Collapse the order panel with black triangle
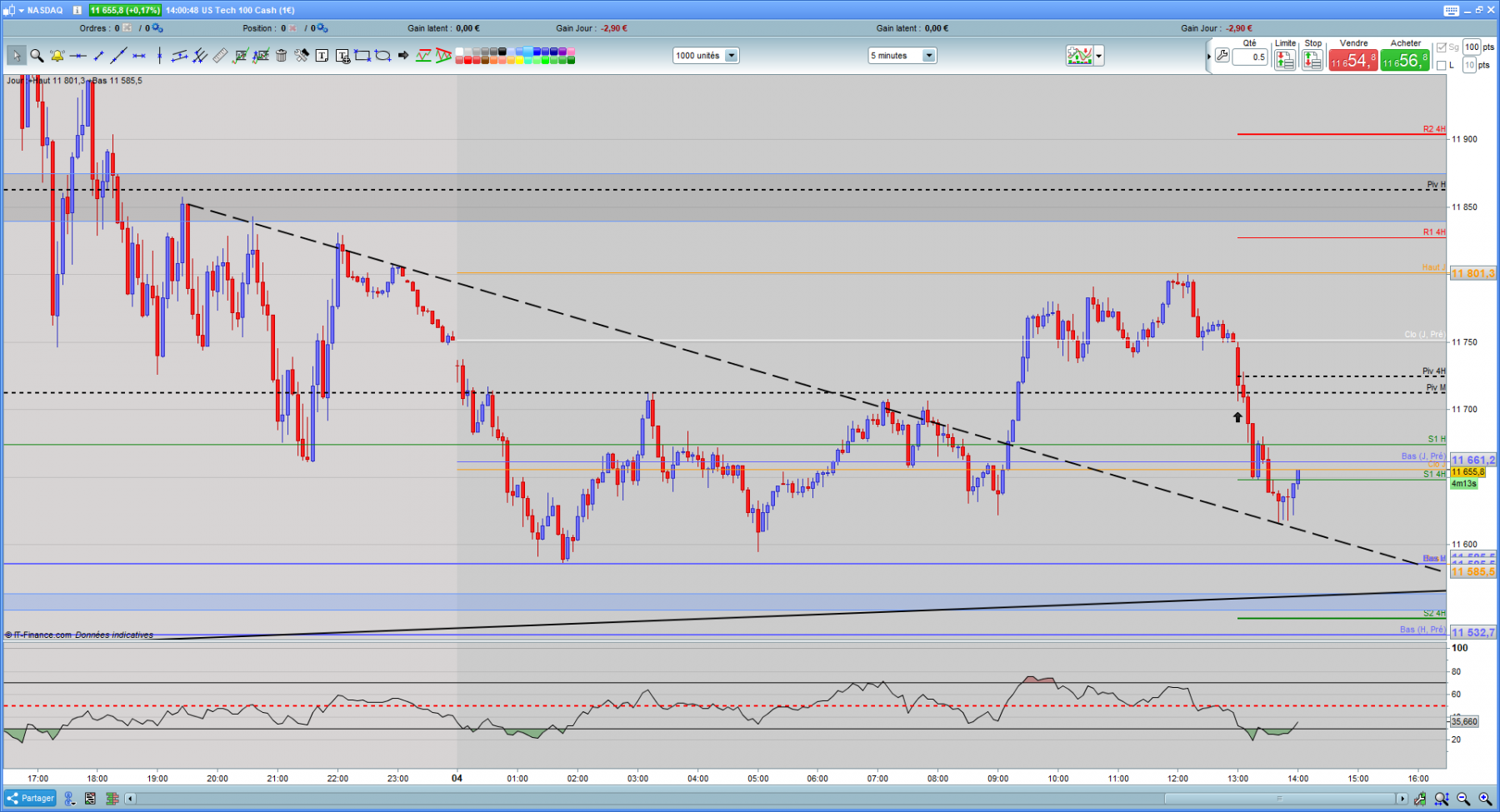1500x812 pixels. tap(1208, 57)
